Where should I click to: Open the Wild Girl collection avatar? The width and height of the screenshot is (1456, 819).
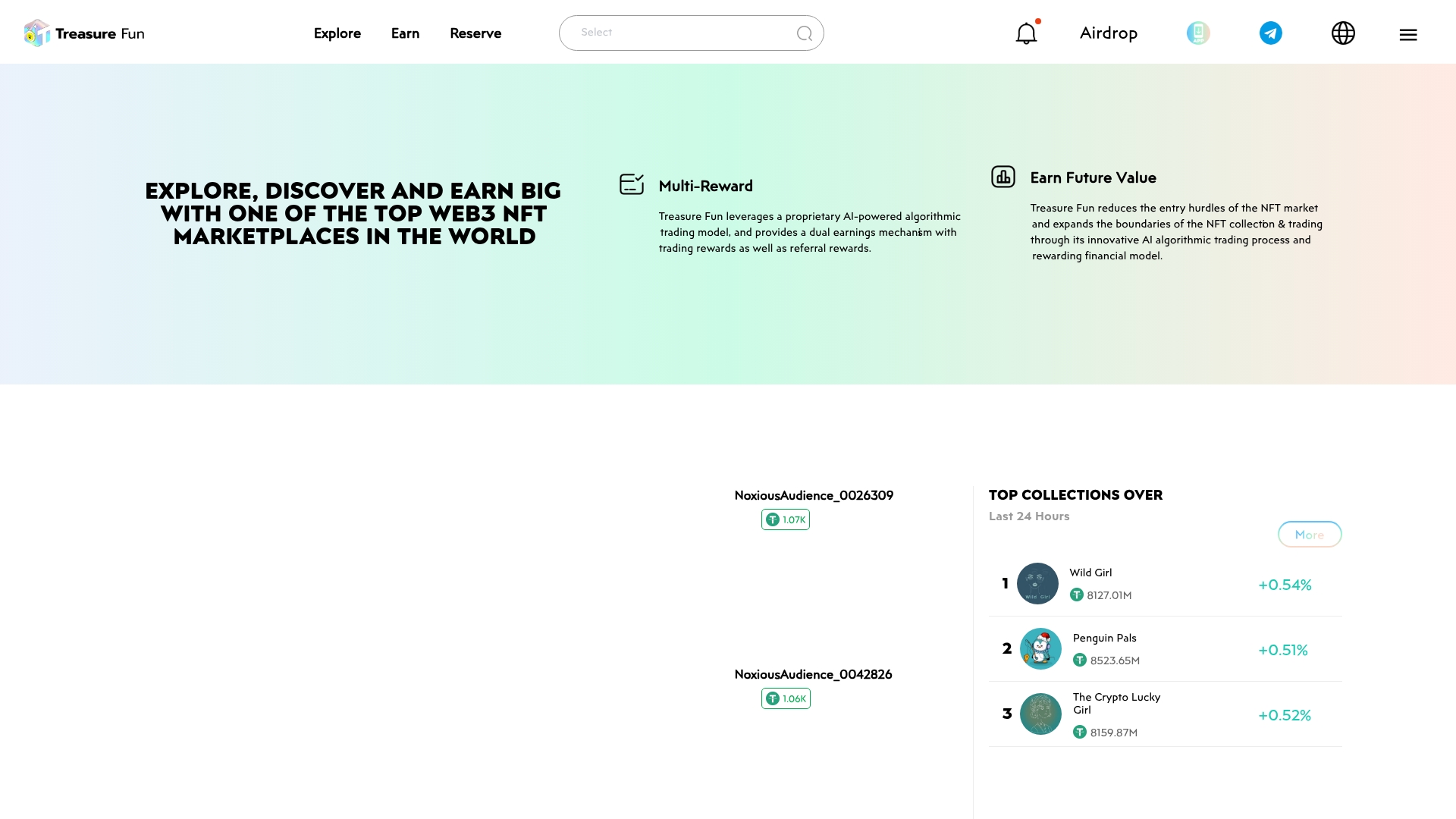[x=1037, y=583]
